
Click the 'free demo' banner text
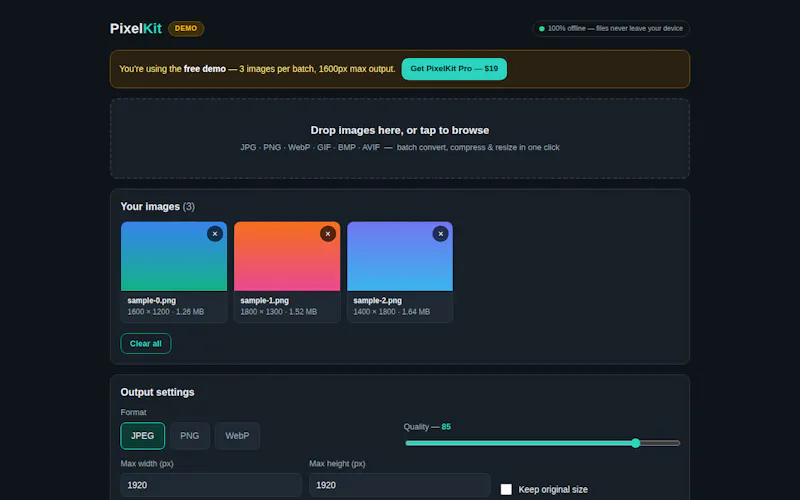coord(205,69)
